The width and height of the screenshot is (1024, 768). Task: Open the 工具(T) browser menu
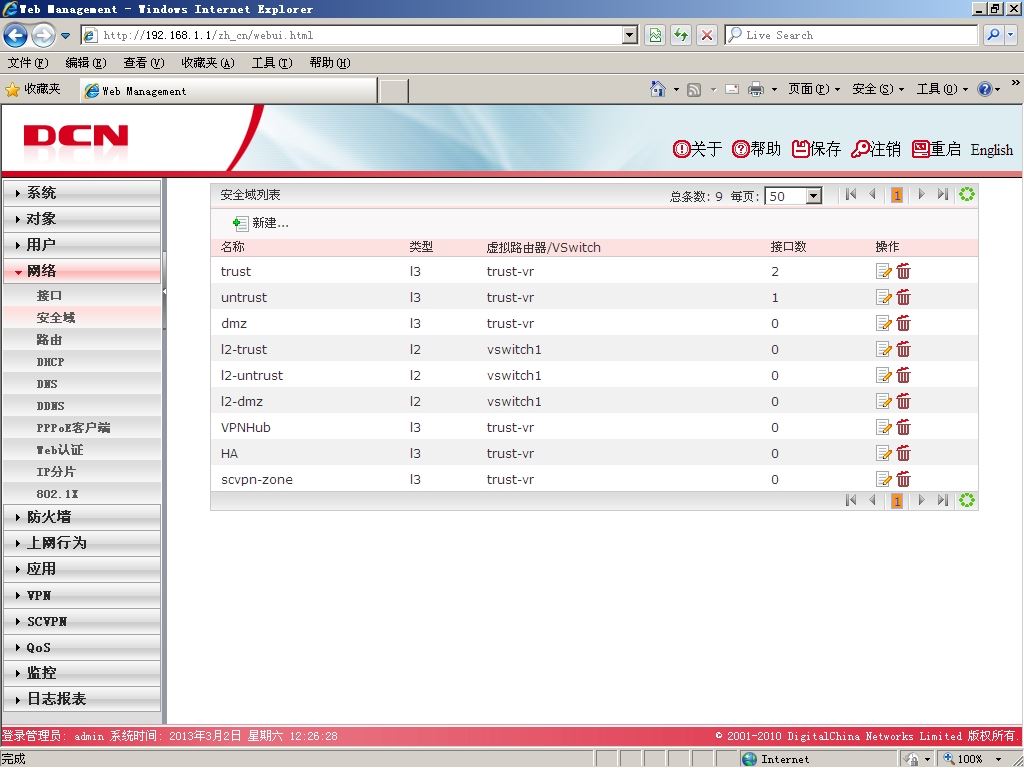point(272,63)
